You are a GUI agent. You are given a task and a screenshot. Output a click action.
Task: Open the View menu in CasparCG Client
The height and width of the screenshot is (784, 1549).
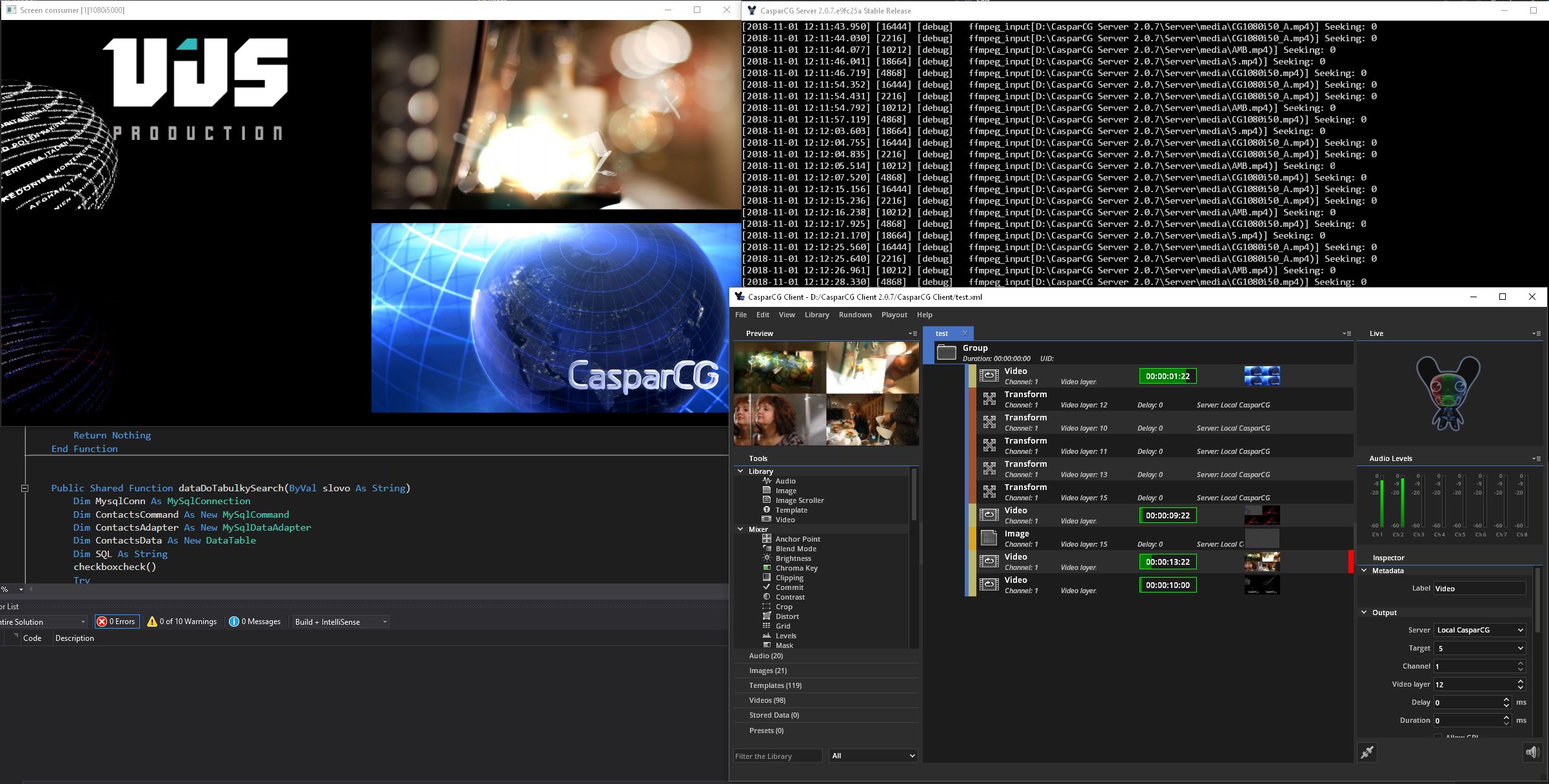click(x=787, y=315)
